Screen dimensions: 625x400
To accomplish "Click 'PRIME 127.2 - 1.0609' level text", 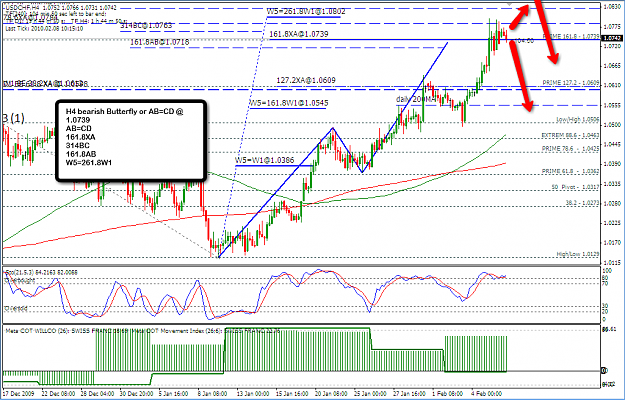I will (571, 83).
